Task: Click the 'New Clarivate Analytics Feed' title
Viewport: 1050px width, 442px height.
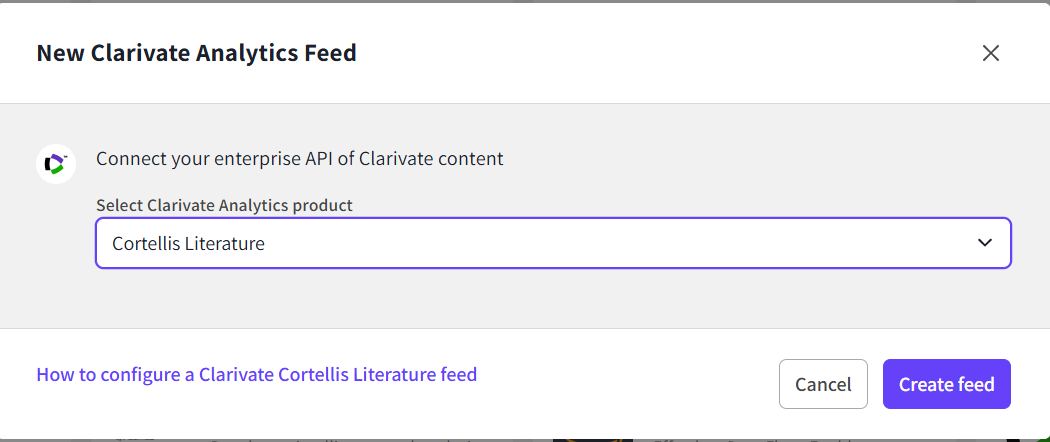Action: pyautogui.click(x=196, y=53)
